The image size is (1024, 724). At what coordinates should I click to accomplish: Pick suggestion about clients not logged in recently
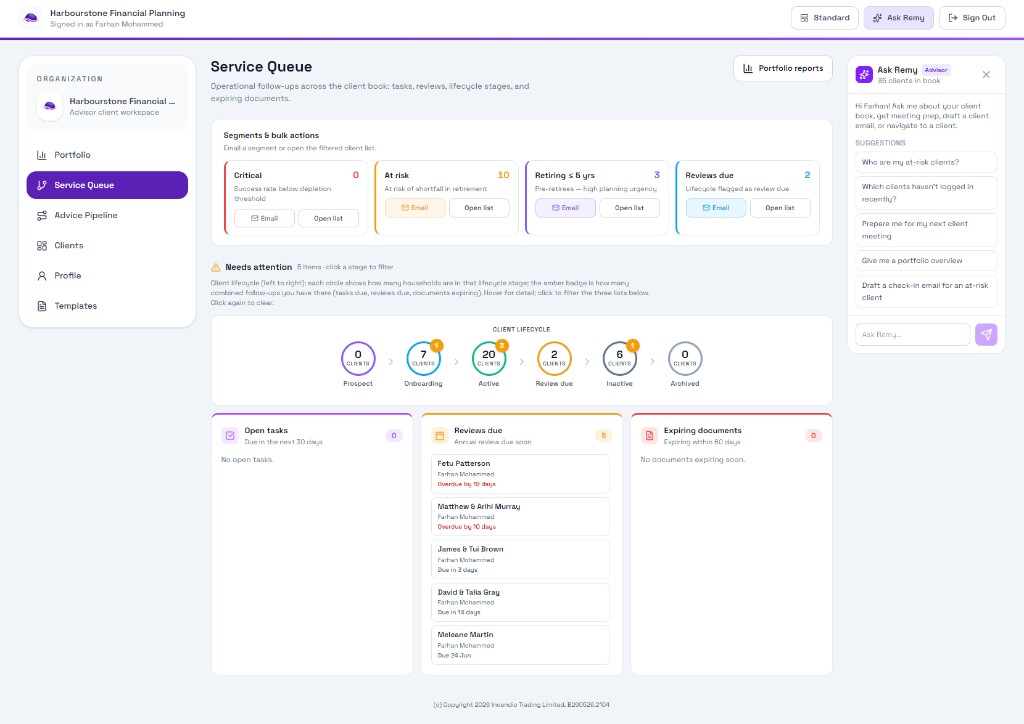(926, 193)
